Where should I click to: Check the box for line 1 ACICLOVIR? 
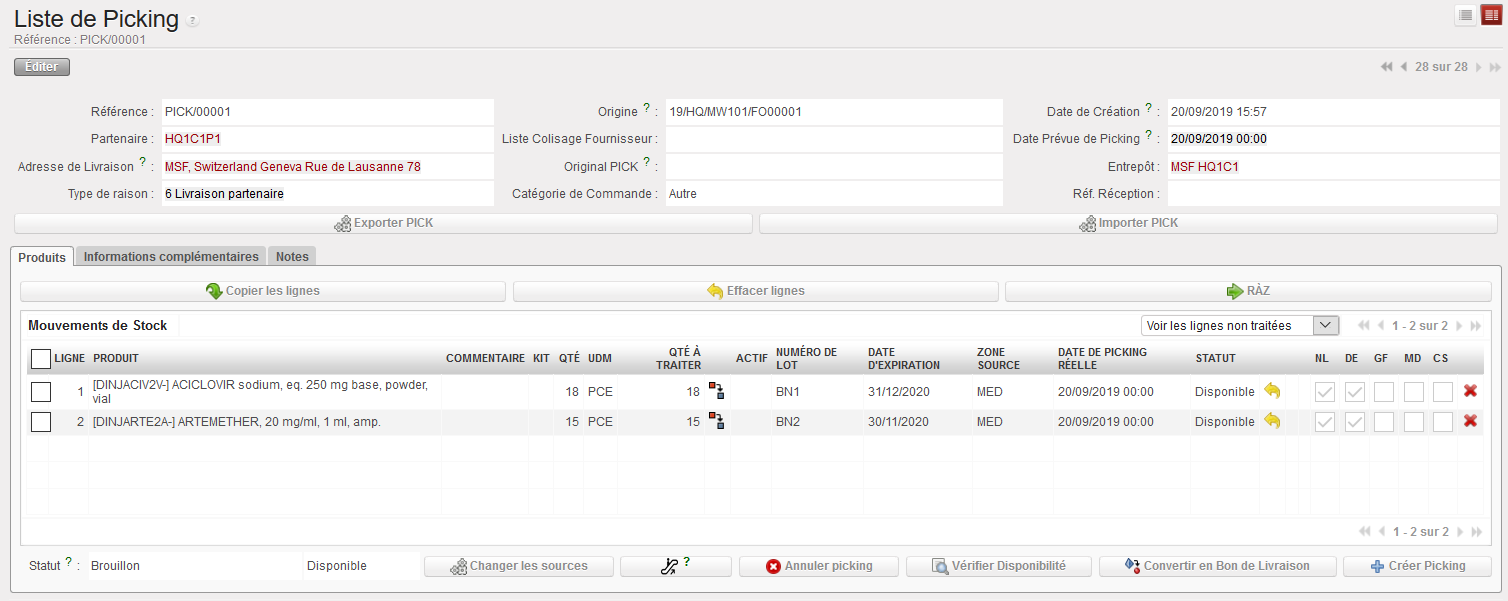click(41, 392)
